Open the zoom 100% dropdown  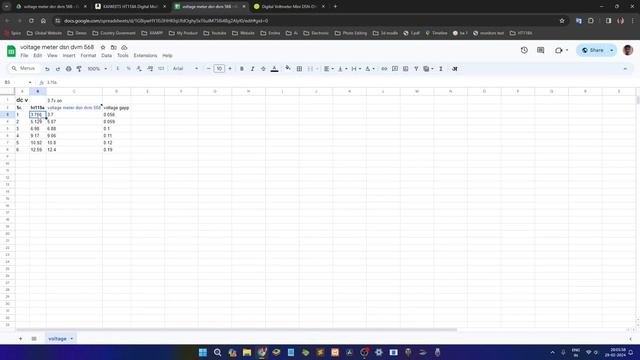point(97,69)
